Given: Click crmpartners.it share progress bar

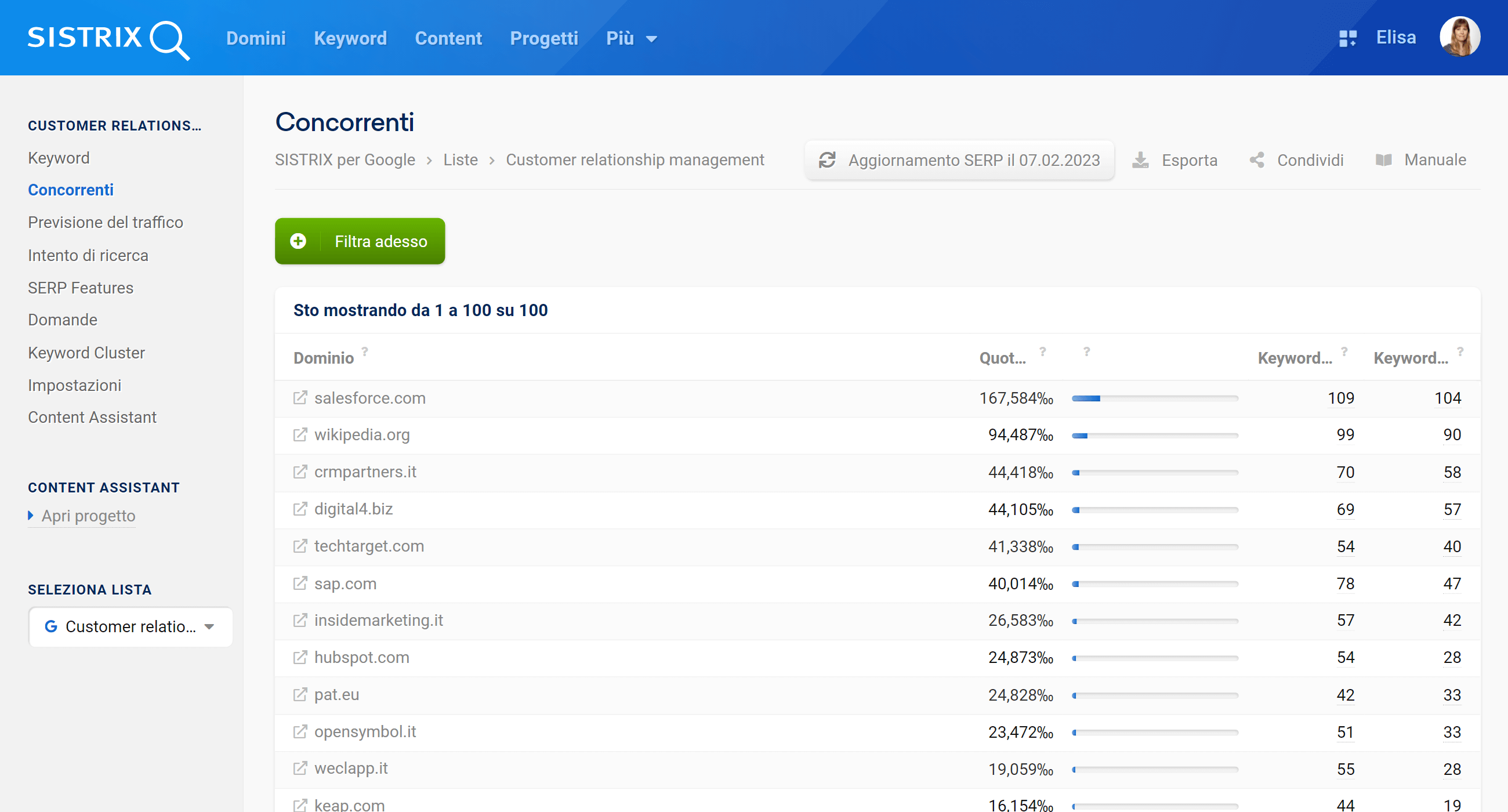Looking at the screenshot, I should 1154,473.
